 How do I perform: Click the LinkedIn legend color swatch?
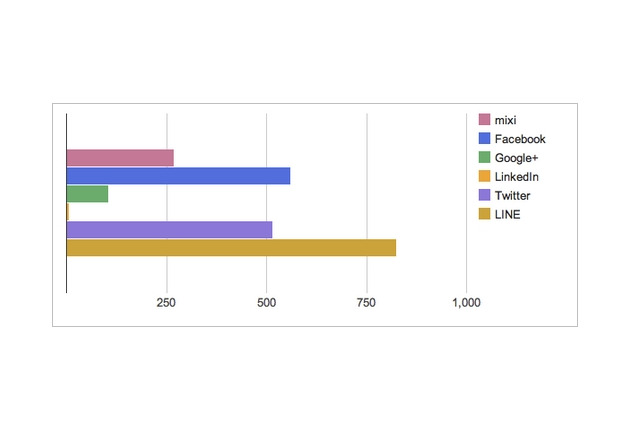(484, 177)
